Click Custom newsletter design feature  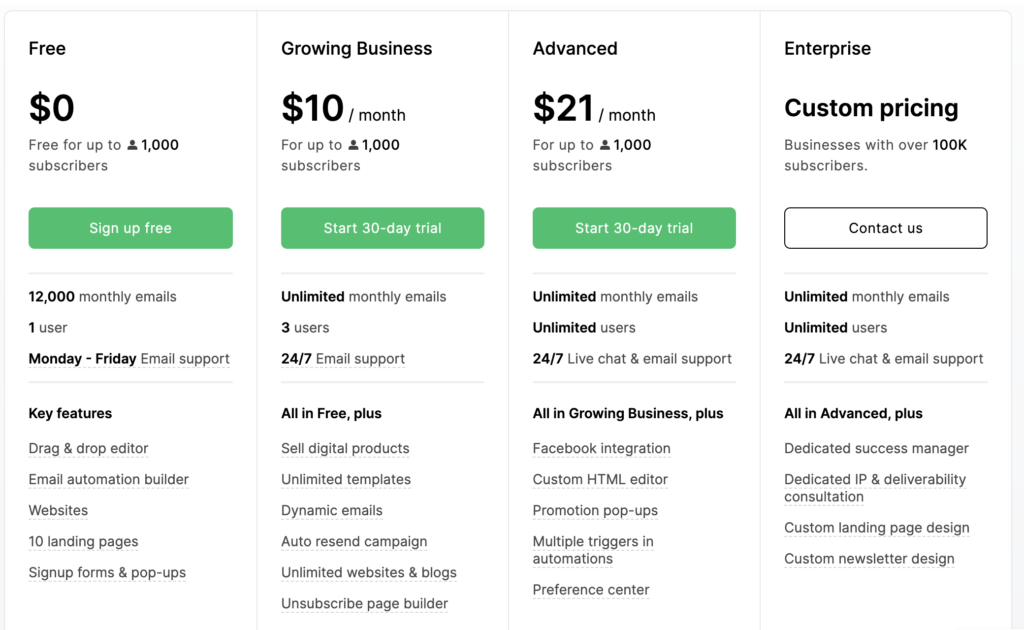pyautogui.click(x=869, y=559)
